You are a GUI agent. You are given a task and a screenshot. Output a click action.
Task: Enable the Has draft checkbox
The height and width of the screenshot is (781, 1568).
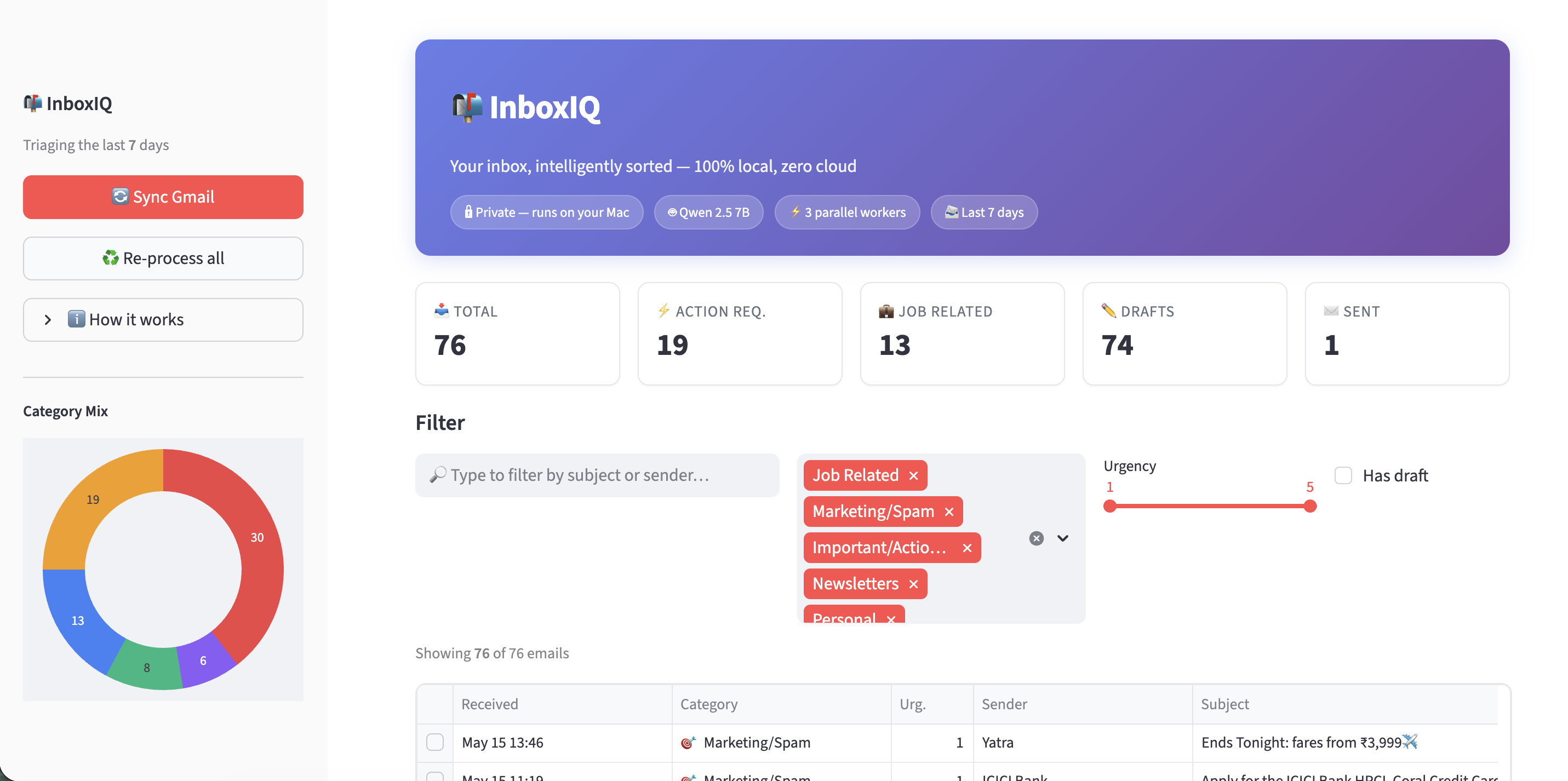point(1343,475)
